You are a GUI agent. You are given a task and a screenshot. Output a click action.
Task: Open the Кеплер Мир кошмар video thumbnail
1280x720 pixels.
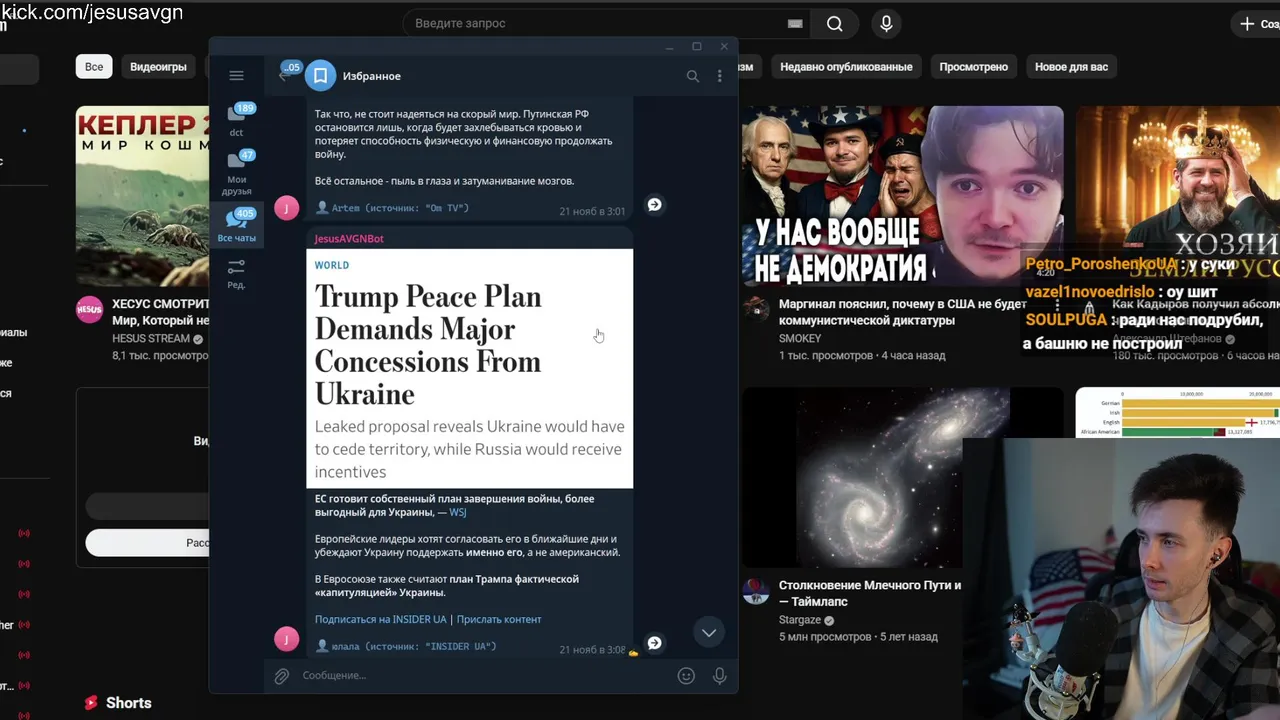(142, 196)
